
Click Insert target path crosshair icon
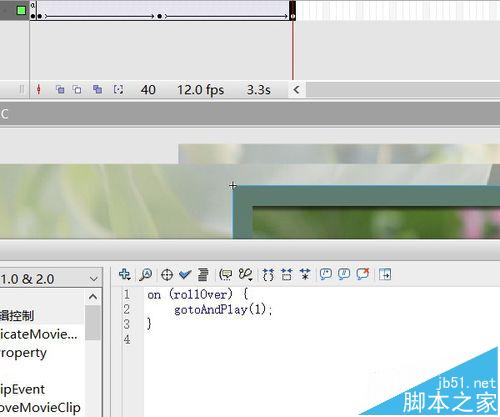coord(167,275)
